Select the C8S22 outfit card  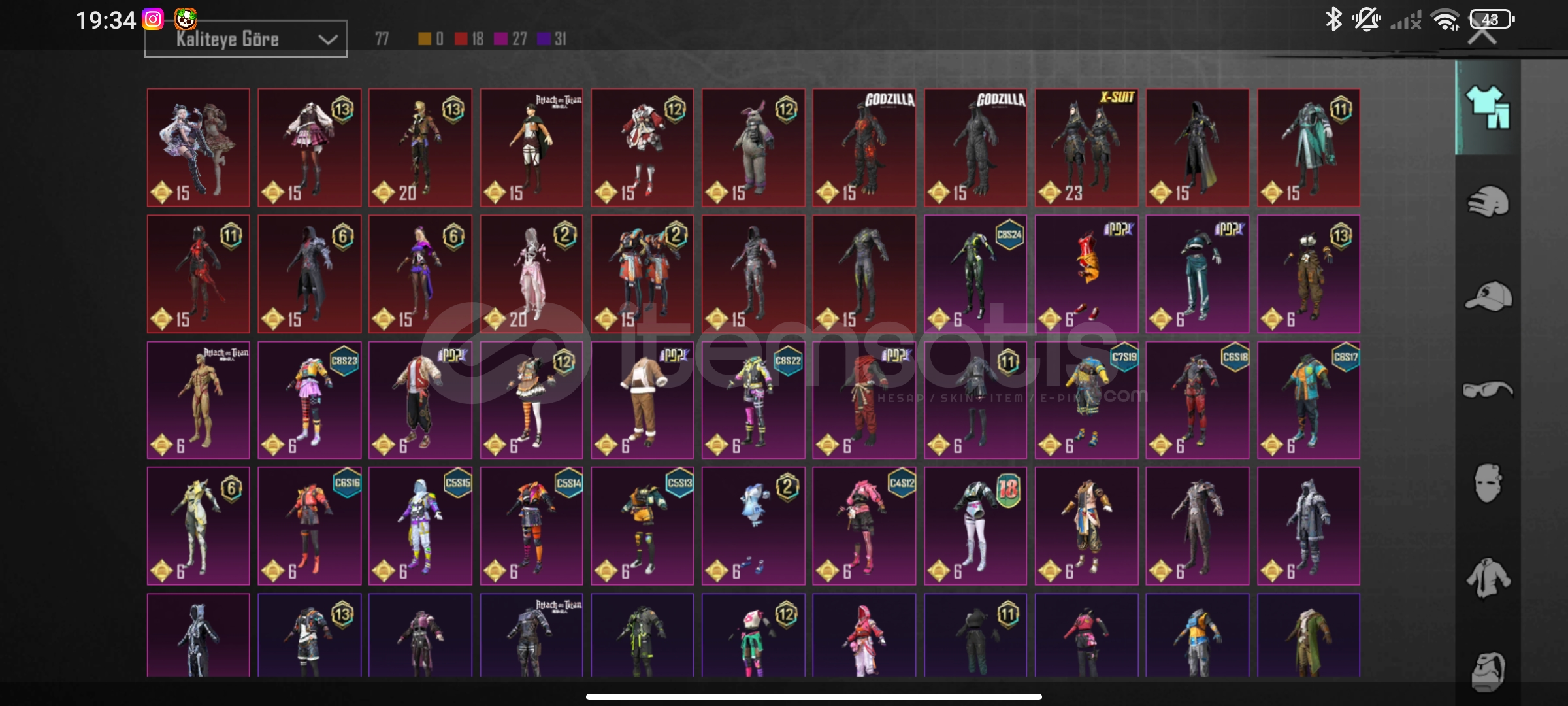click(x=753, y=400)
